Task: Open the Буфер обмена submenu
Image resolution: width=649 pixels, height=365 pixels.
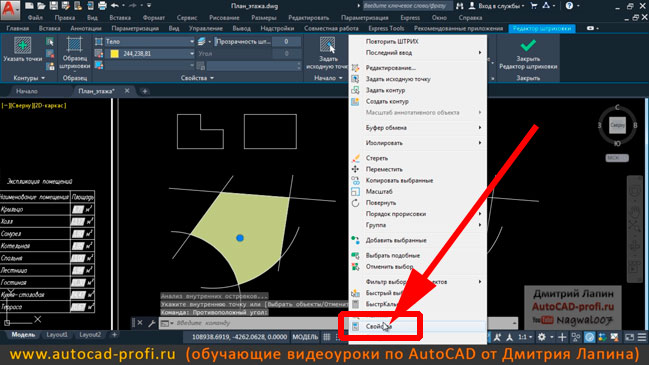Action: 418,127
